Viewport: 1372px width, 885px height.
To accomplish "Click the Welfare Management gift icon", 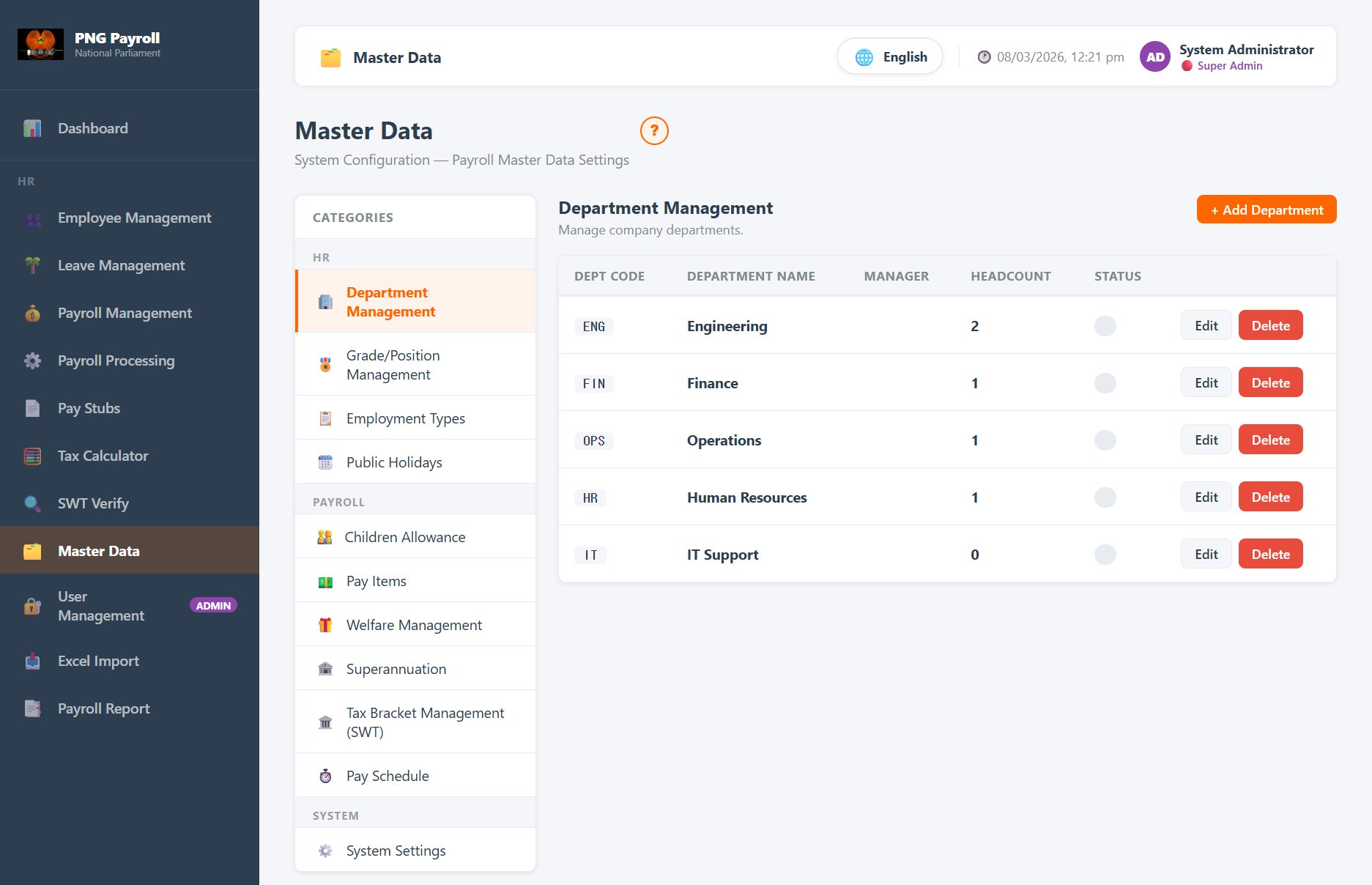I will [x=325, y=625].
